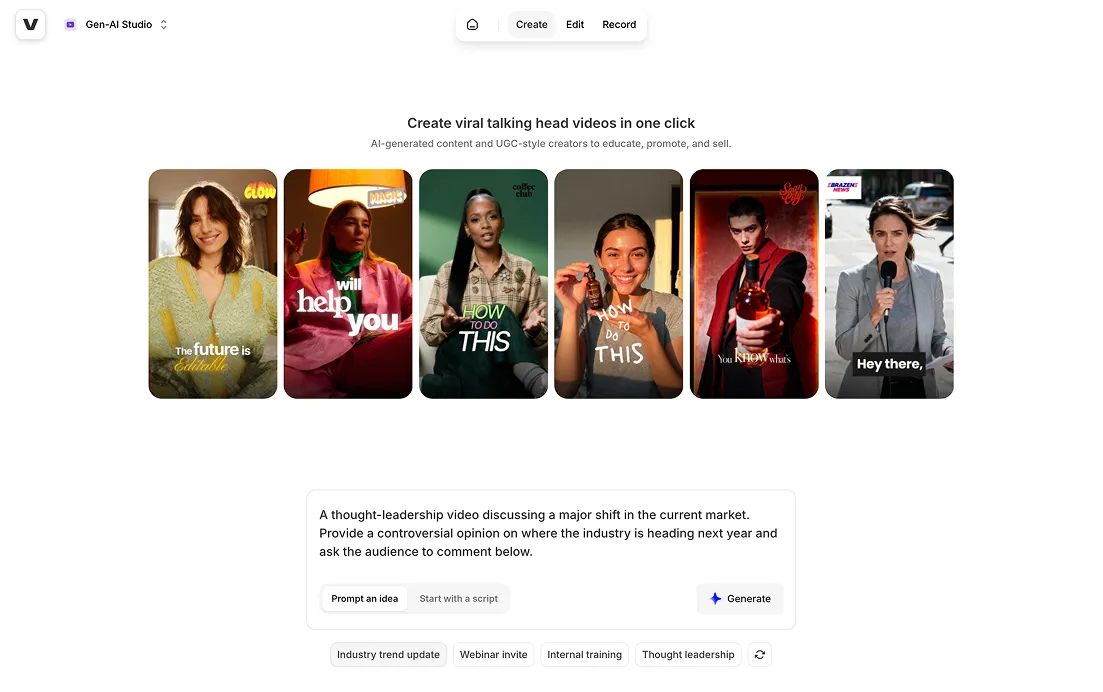Select the Brazen News reporter thumbnail
The image size is (1103, 692).
tap(889, 284)
